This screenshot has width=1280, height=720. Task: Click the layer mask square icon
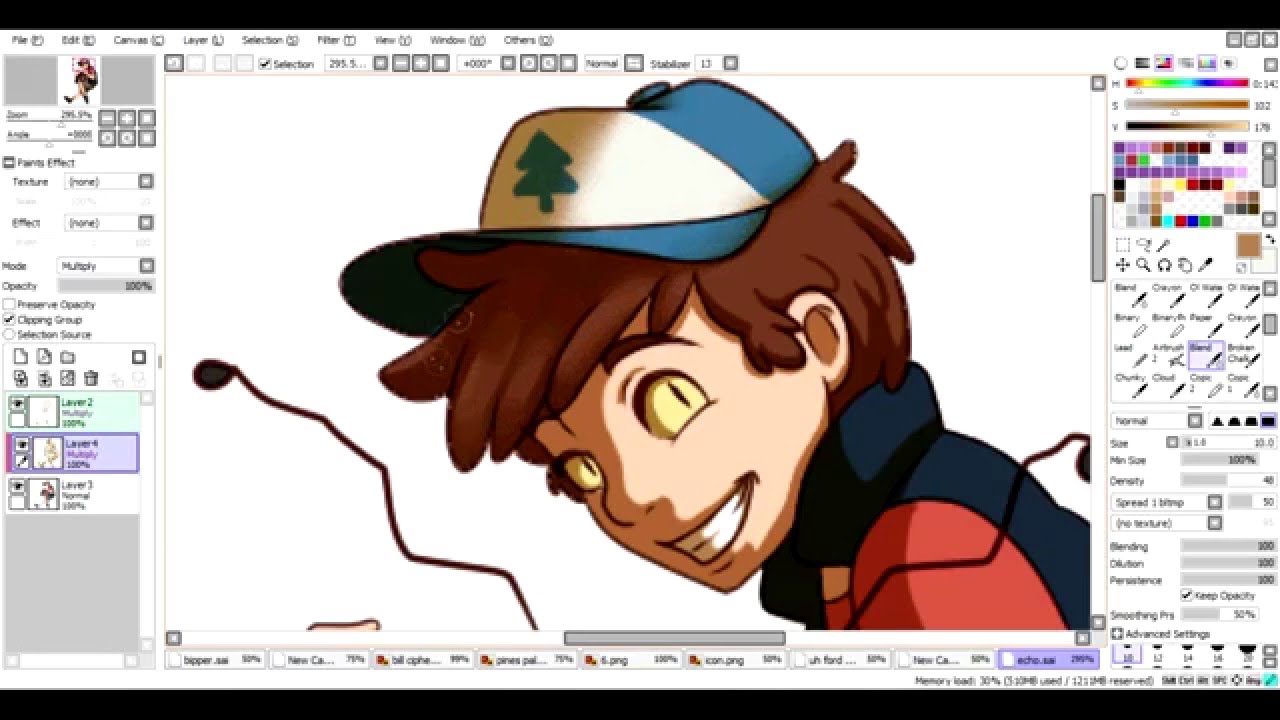pyautogui.click(x=139, y=357)
